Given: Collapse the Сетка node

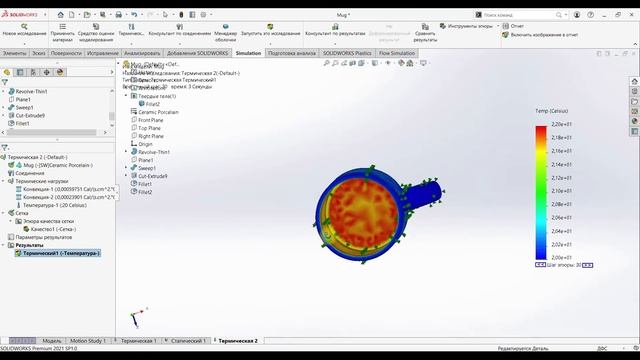Looking at the screenshot, I should 4,213.
